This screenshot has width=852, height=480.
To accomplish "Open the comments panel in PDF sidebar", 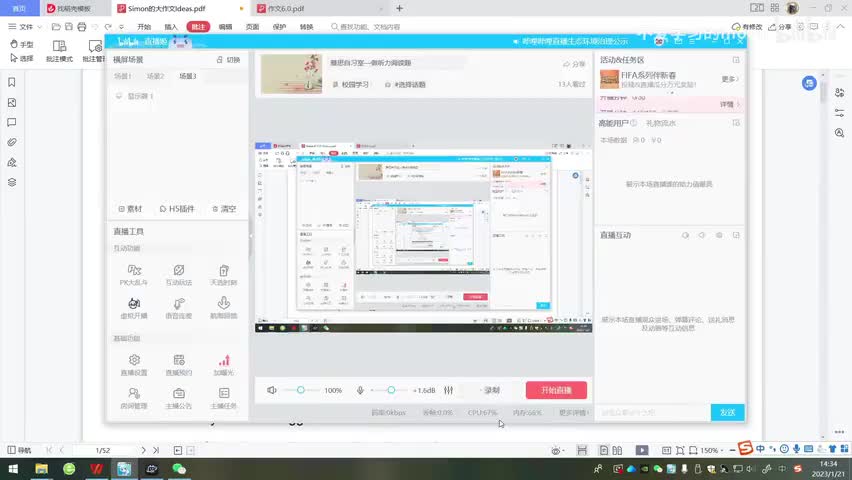I will coord(12,122).
